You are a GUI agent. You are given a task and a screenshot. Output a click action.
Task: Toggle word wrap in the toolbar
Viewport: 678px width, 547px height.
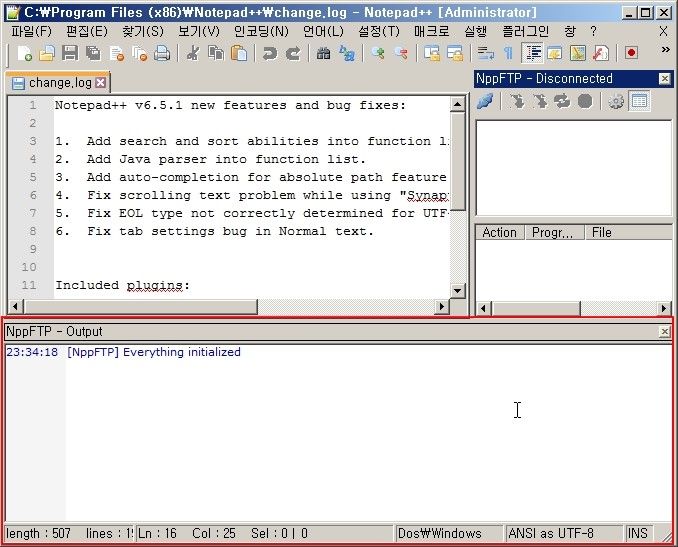point(486,53)
